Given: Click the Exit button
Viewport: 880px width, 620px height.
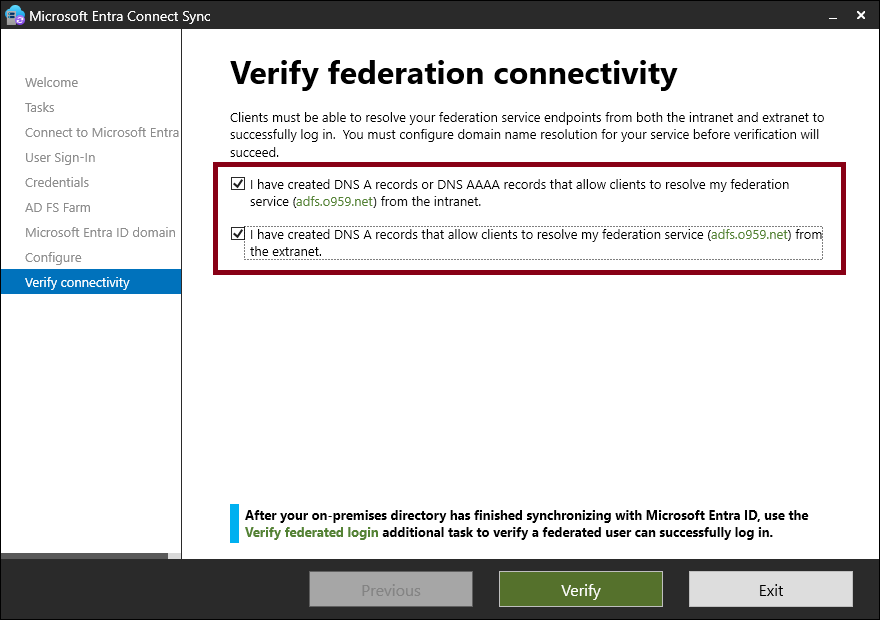Looking at the screenshot, I should (x=771, y=590).
